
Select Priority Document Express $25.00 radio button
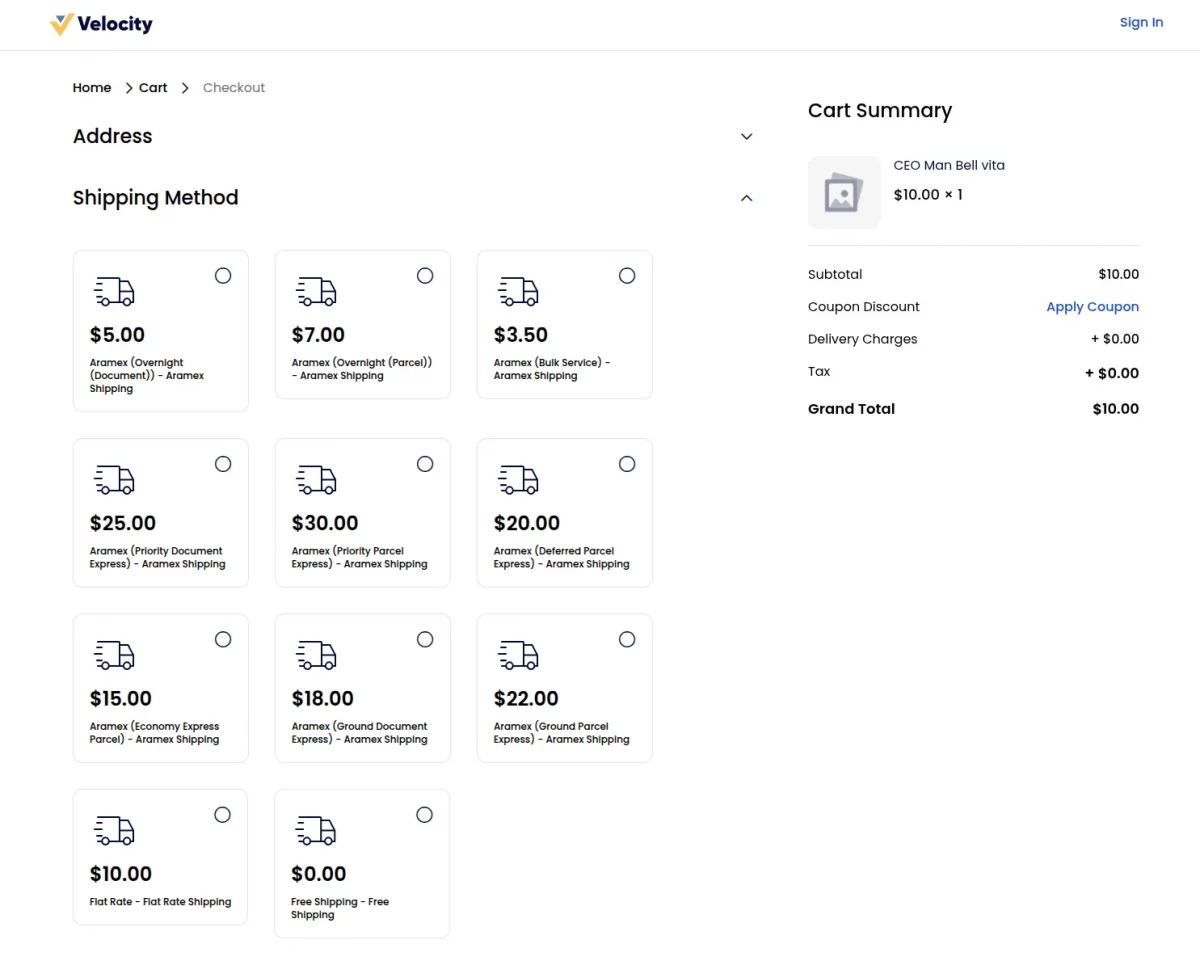click(x=223, y=464)
